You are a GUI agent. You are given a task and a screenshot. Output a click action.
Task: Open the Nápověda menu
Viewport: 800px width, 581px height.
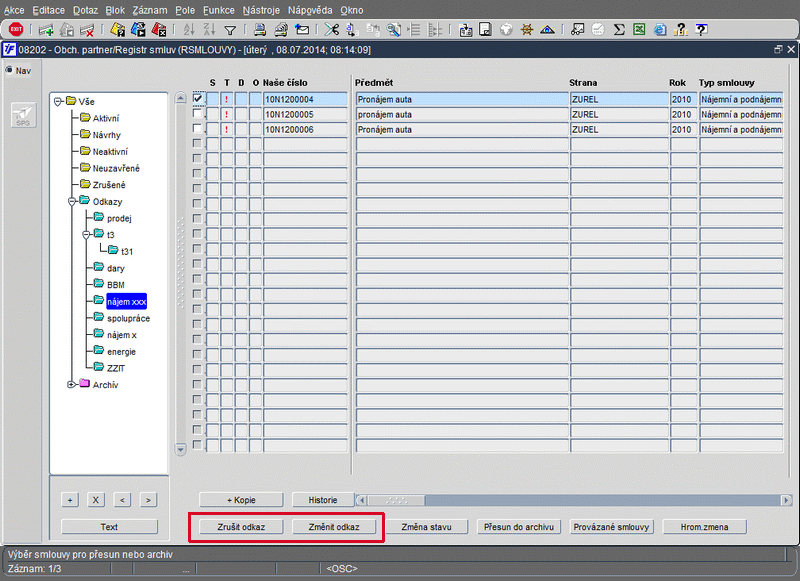point(310,10)
